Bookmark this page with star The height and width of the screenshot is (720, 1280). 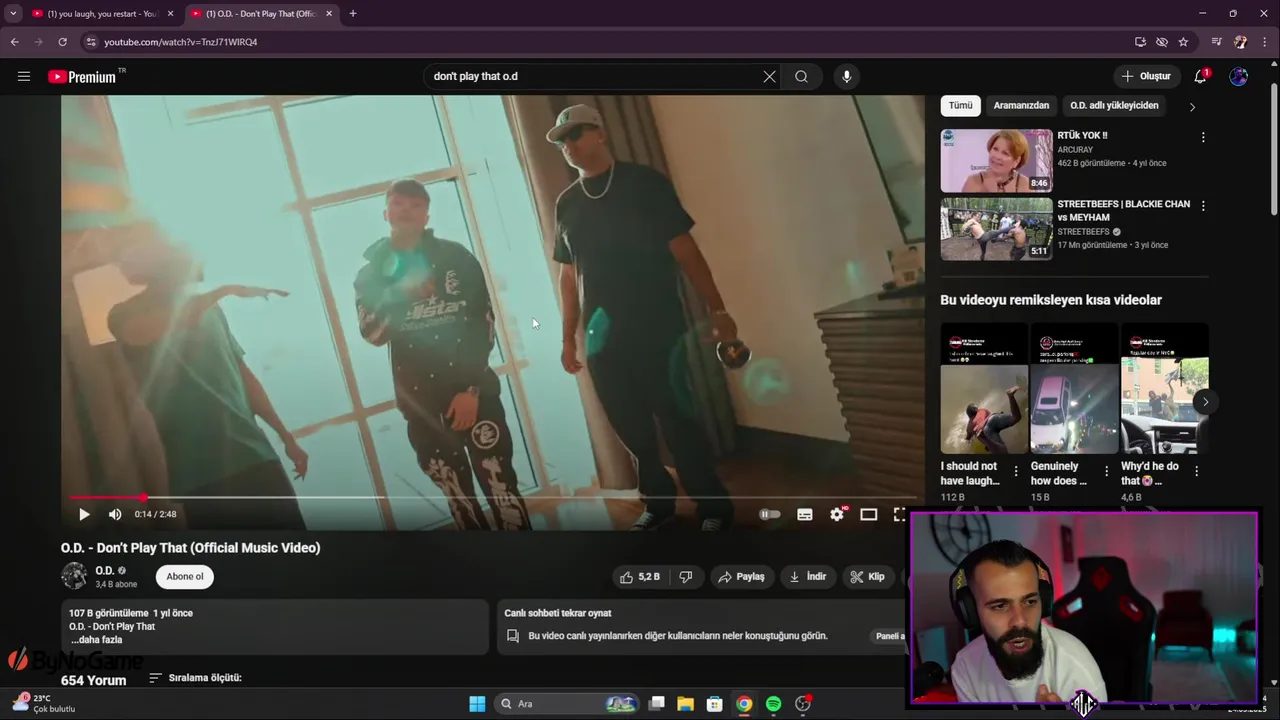point(1183,42)
